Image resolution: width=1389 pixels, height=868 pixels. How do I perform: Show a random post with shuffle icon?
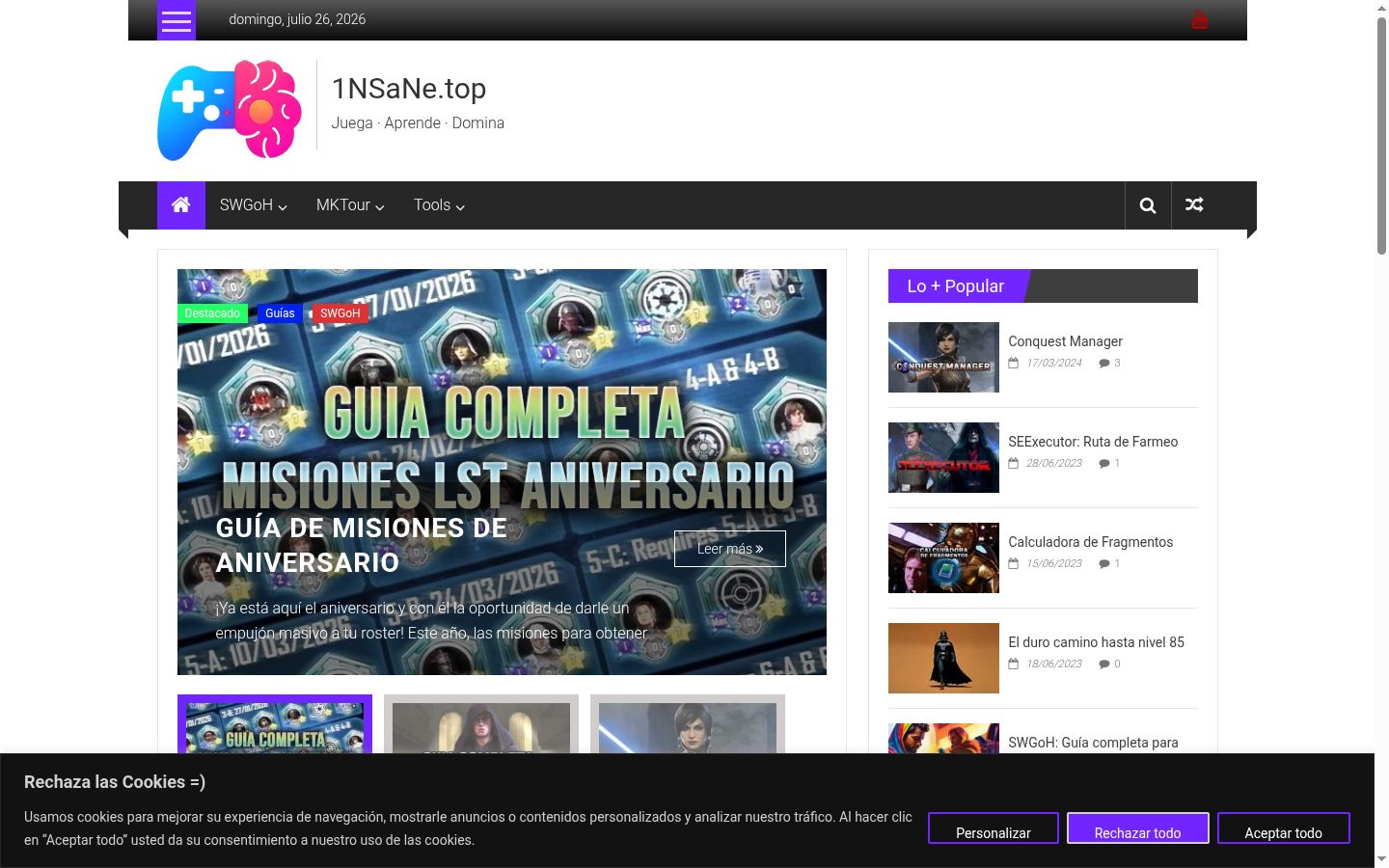[1194, 205]
